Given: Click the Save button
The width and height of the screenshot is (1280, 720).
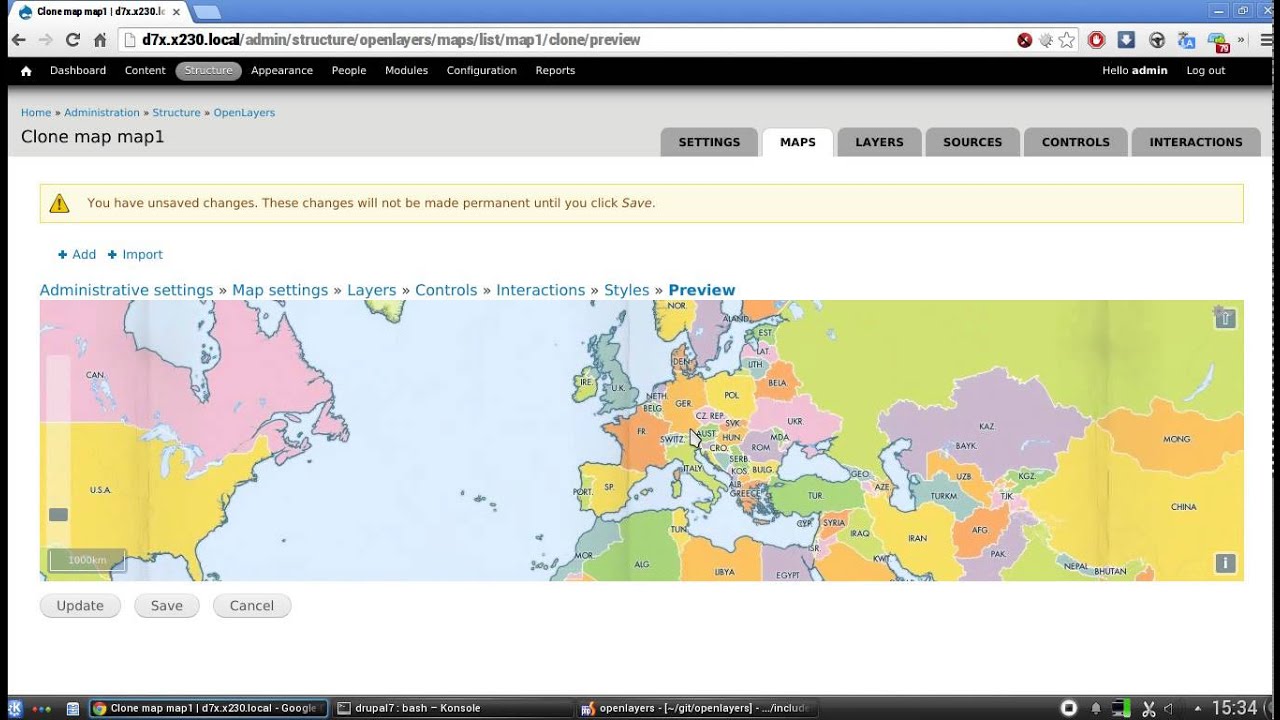Looking at the screenshot, I should [x=167, y=605].
